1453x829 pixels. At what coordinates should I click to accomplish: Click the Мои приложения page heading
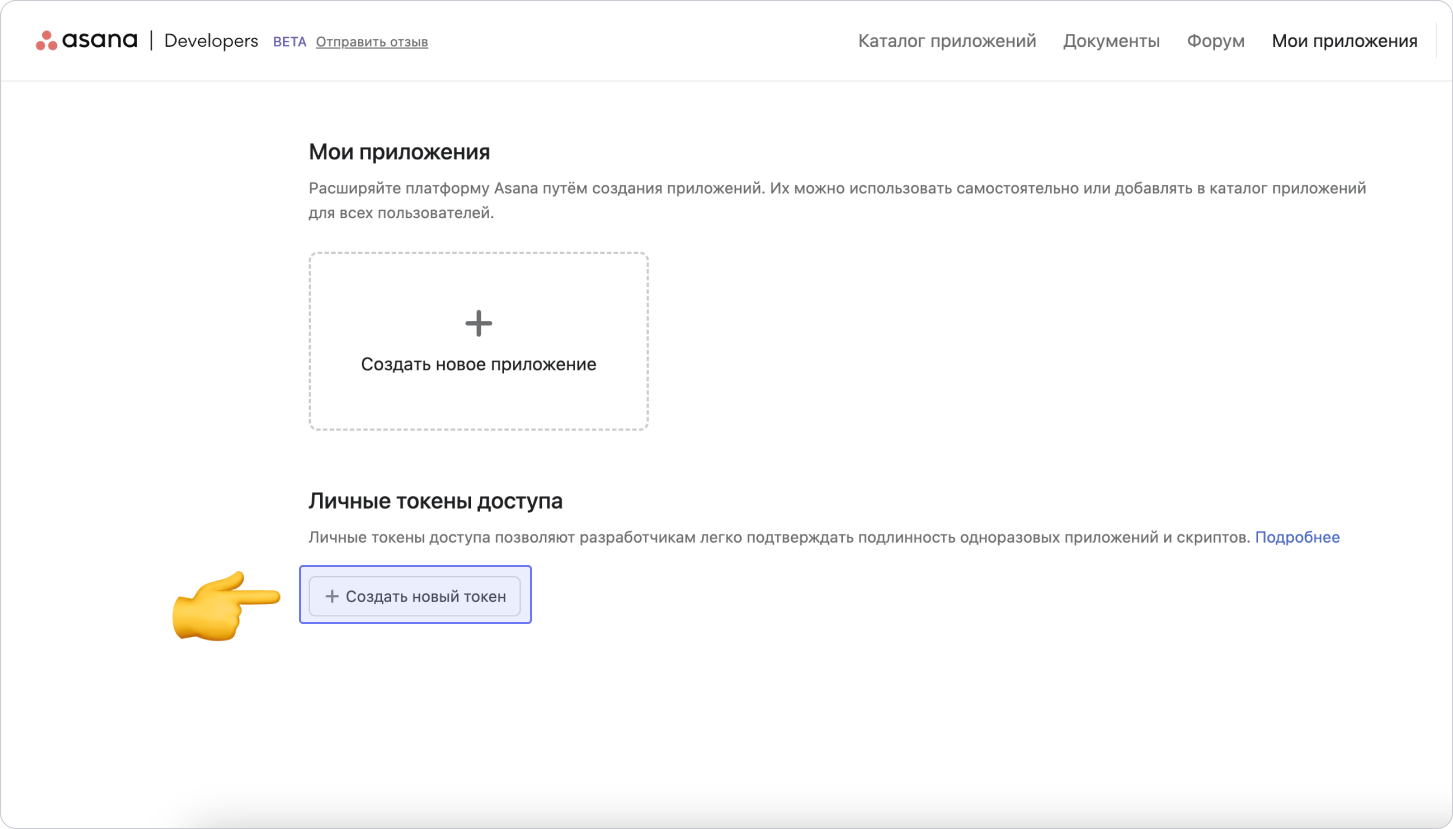pos(399,152)
